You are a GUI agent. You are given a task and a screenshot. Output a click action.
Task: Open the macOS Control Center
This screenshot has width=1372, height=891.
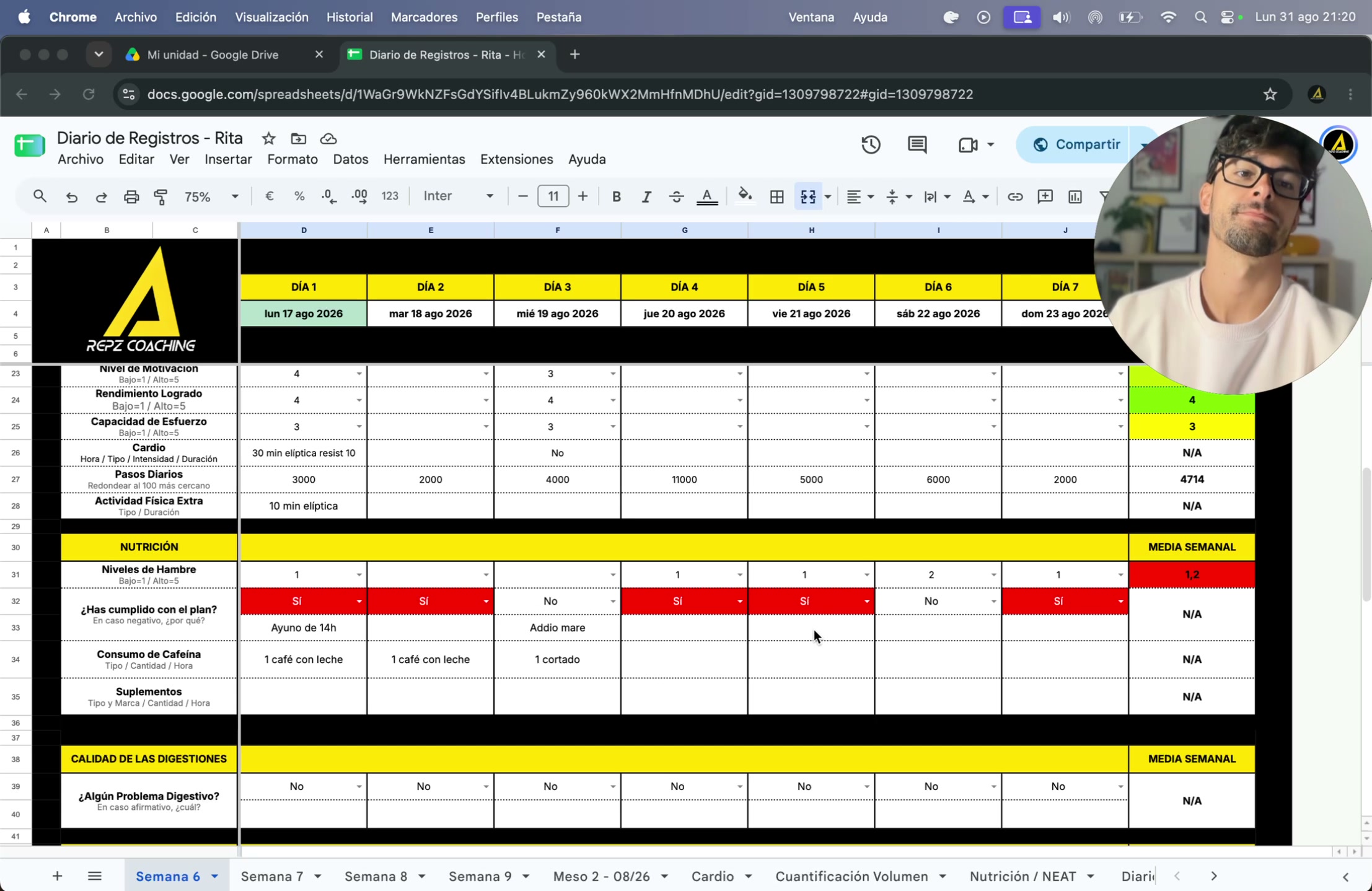pos(1228,17)
